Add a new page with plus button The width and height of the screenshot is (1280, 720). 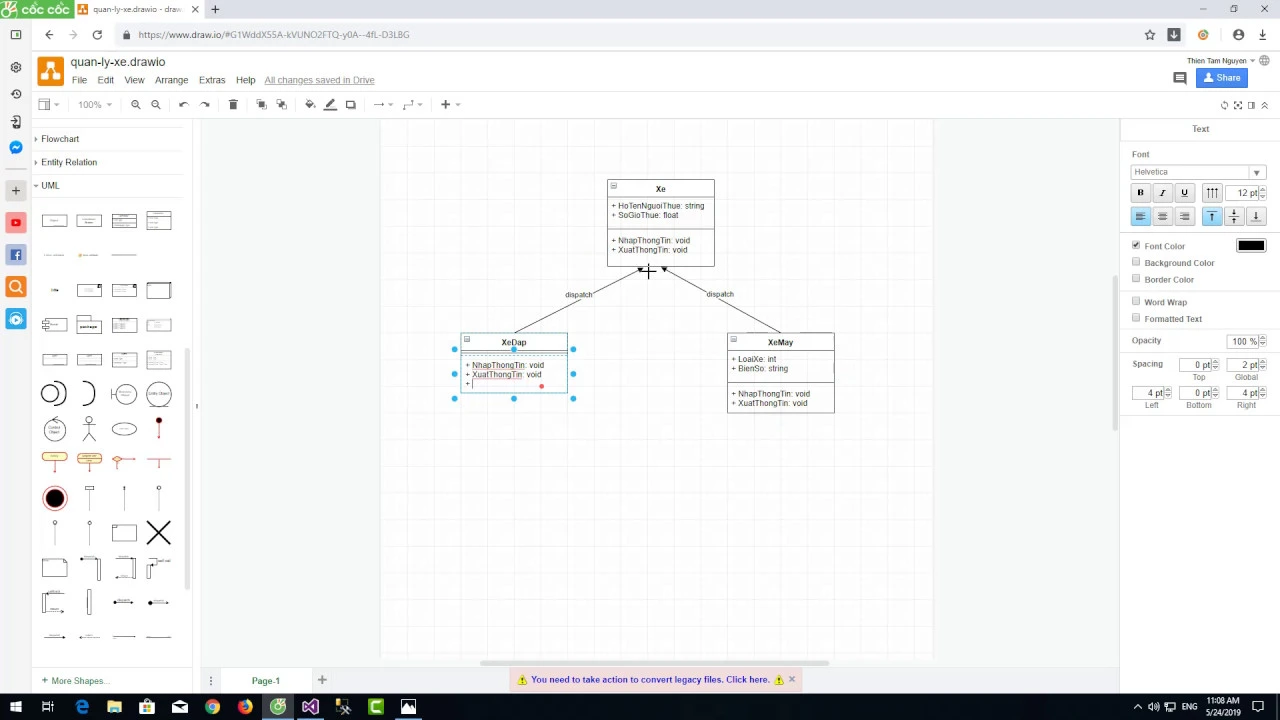pos(322,680)
